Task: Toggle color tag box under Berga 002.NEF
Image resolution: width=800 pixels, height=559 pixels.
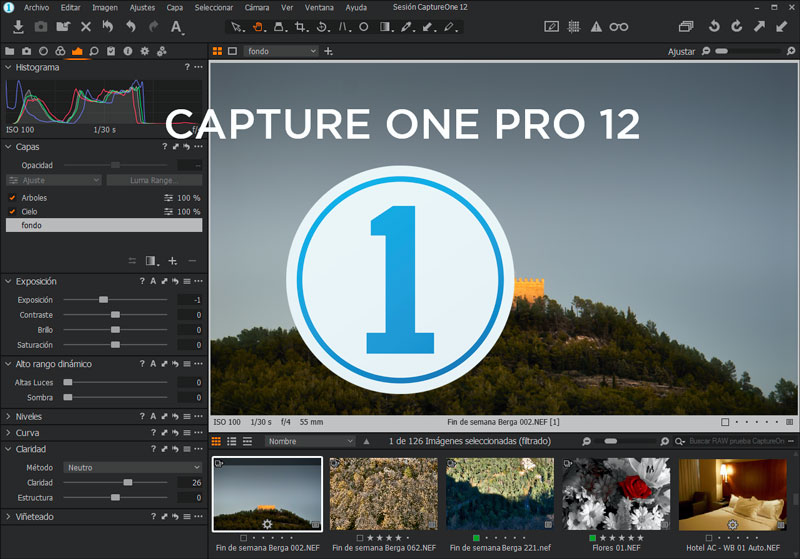Action: point(244,537)
